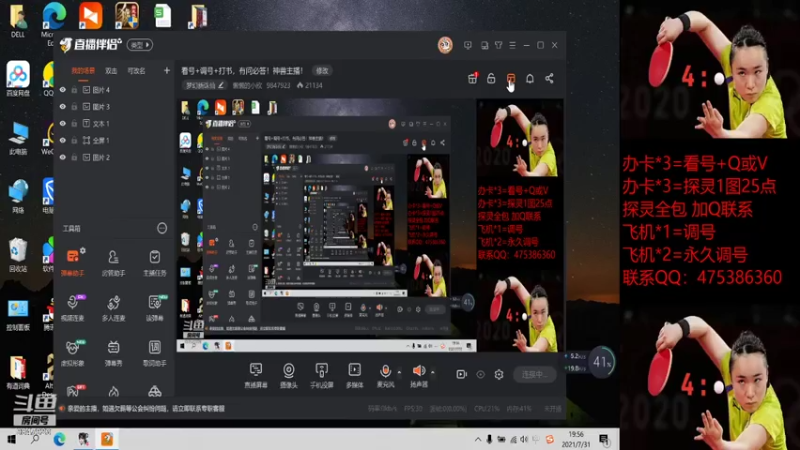The width and height of the screenshot is (800, 450).
Task: Add a phone screen mirroring source
Action: click(321, 375)
